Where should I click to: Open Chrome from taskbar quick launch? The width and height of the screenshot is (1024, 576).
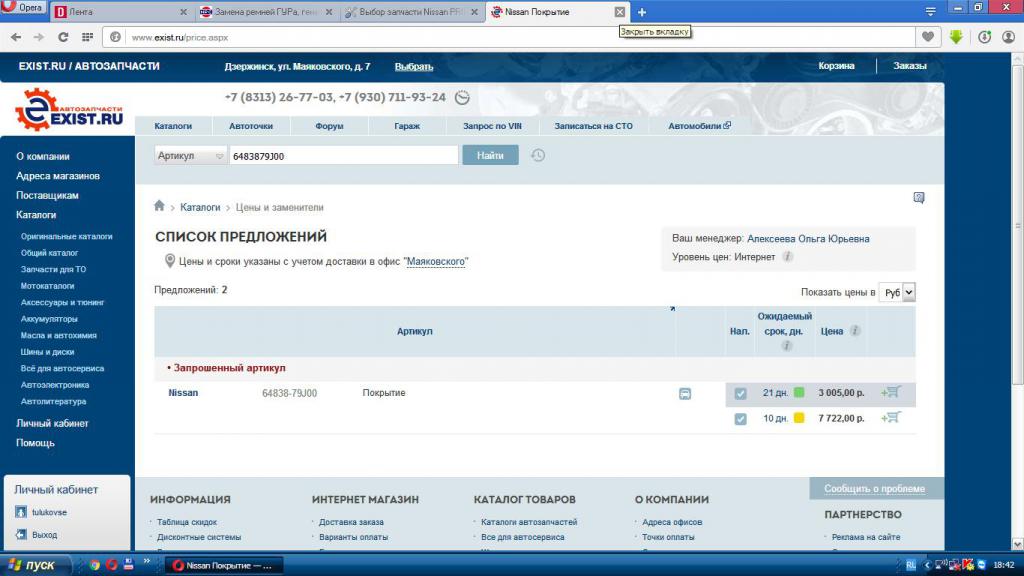(x=95, y=565)
